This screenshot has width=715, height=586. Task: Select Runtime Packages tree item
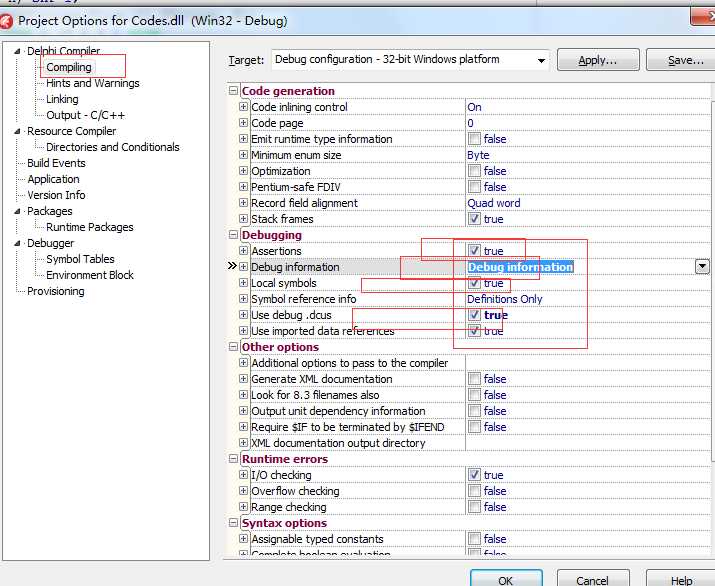(x=90, y=227)
